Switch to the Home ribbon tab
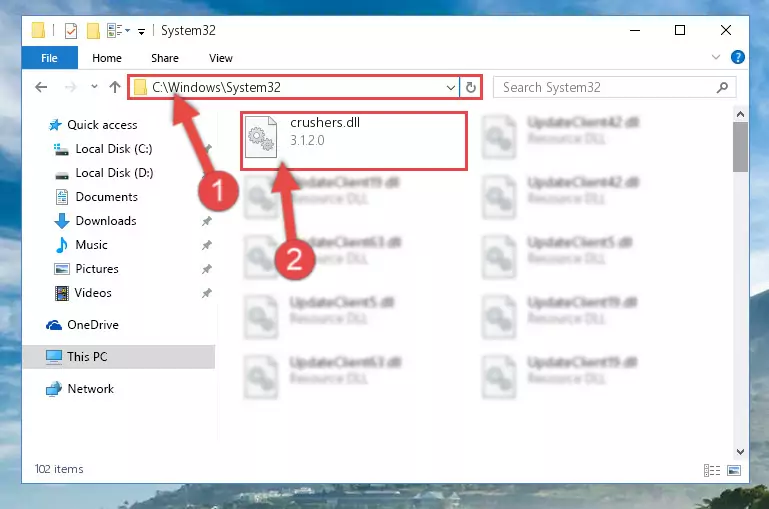Image resolution: width=769 pixels, height=509 pixels. coord(107,58)
